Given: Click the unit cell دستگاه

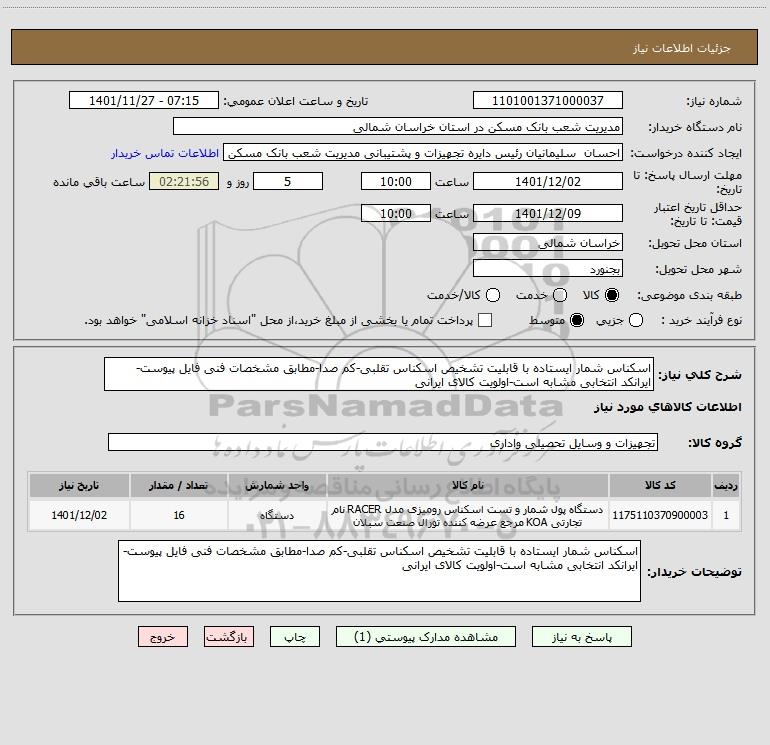Looking at the screenshot, I should pos(277,515).
